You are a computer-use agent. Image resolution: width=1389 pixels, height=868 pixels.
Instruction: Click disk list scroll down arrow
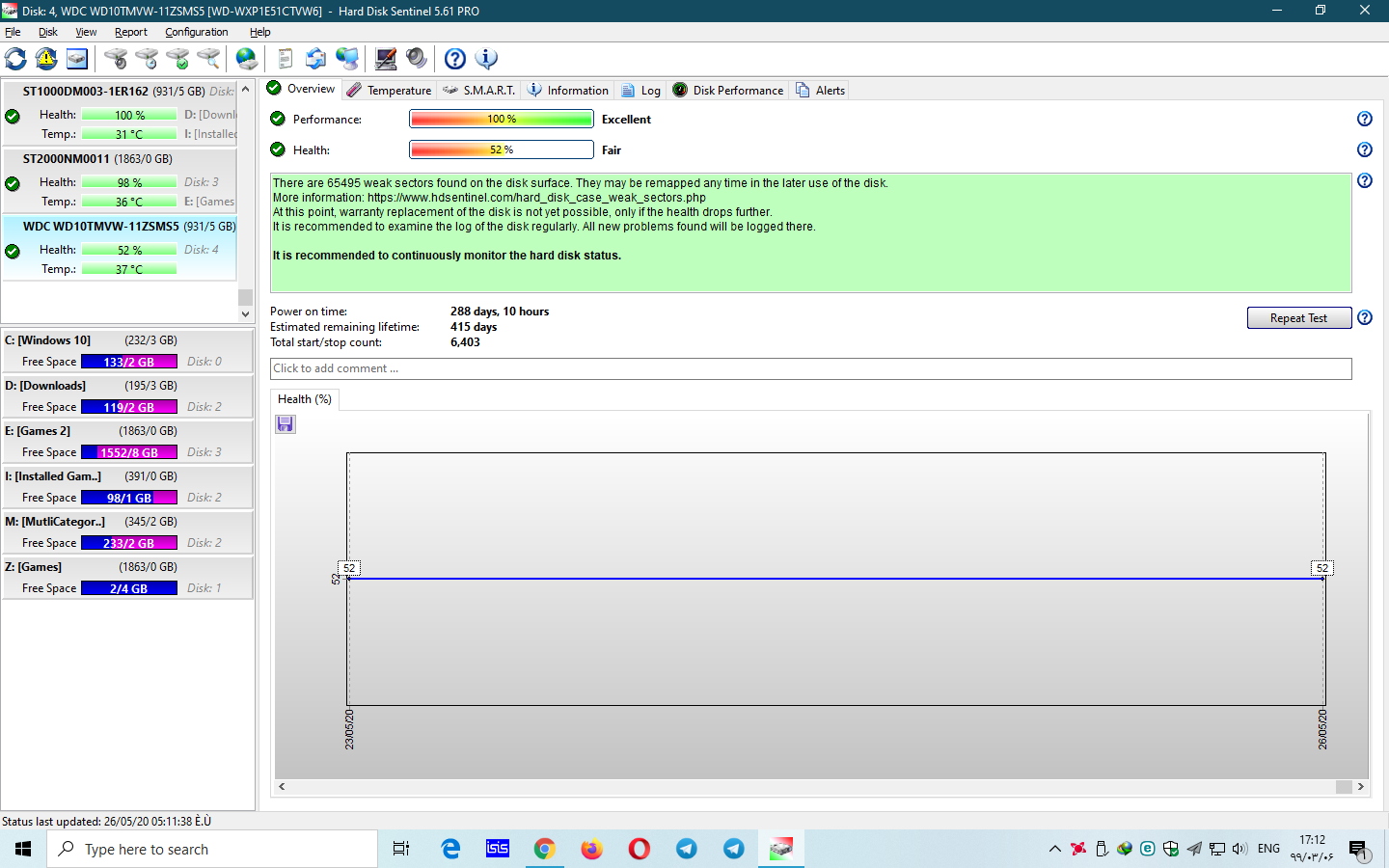coord(245,314)
